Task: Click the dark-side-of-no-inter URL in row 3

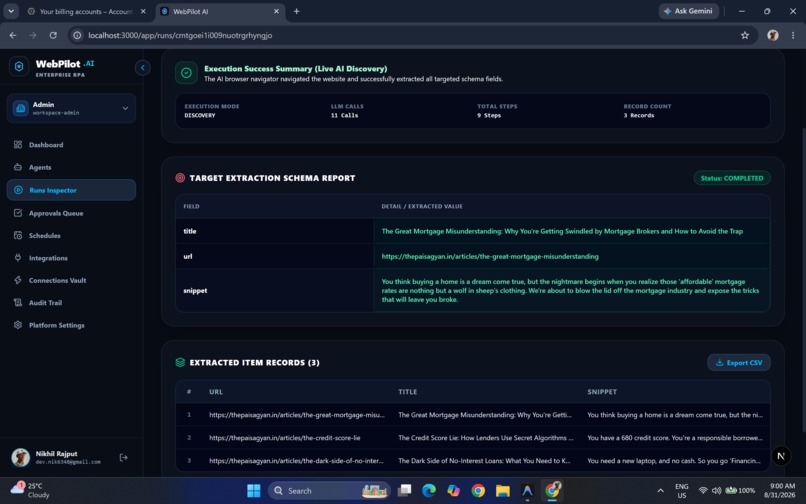Action: click(x=296, y=461)
